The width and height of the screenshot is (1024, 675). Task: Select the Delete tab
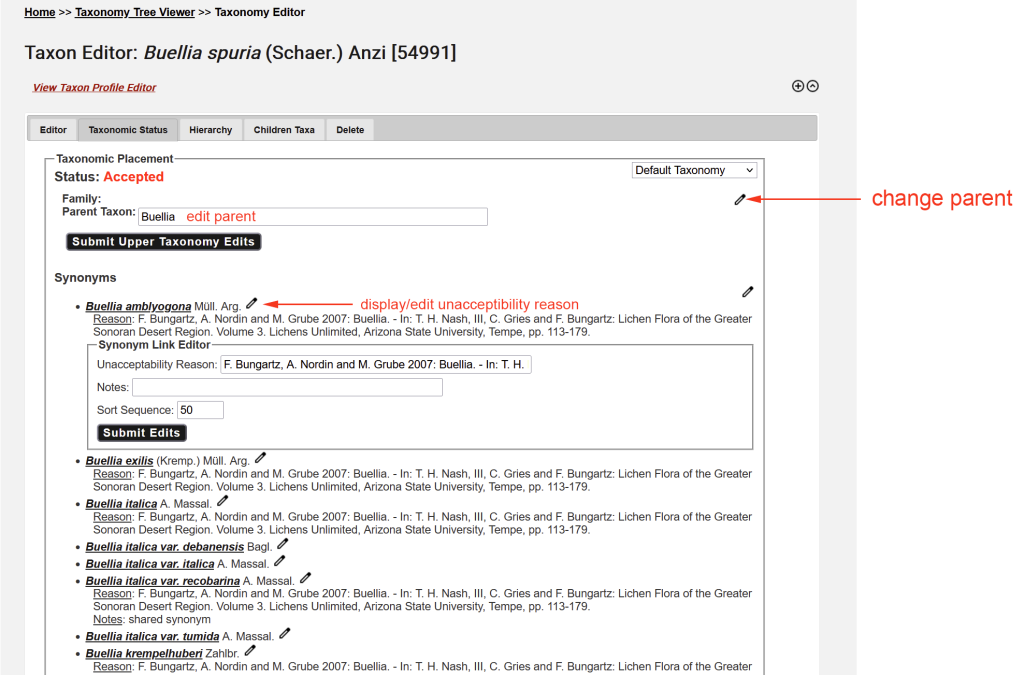pos(350,130)
